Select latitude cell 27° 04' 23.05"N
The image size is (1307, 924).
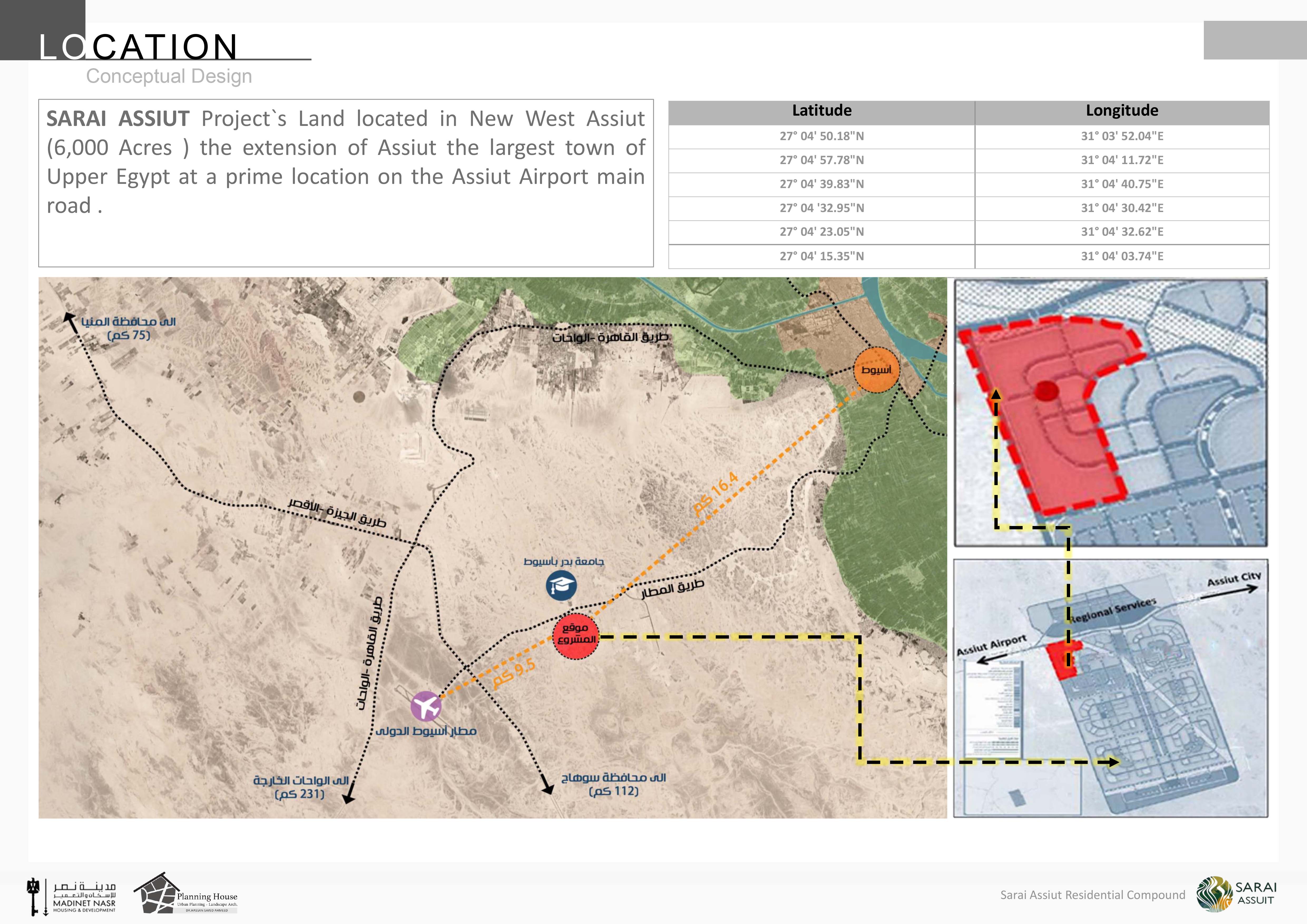pos(821,232)
